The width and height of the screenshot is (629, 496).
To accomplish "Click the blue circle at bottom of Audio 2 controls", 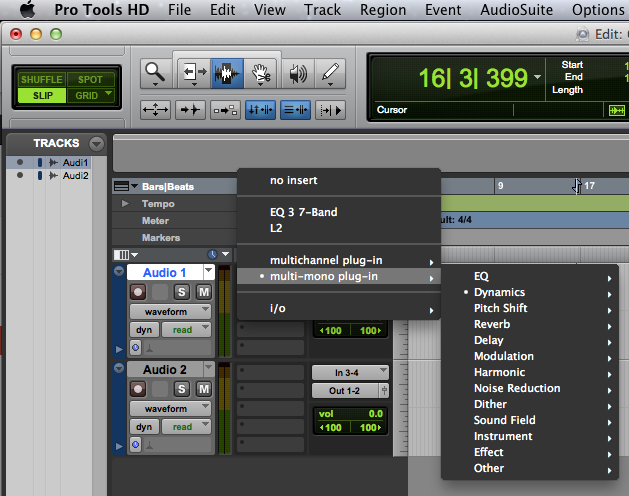I will click(x=136, y=445).
